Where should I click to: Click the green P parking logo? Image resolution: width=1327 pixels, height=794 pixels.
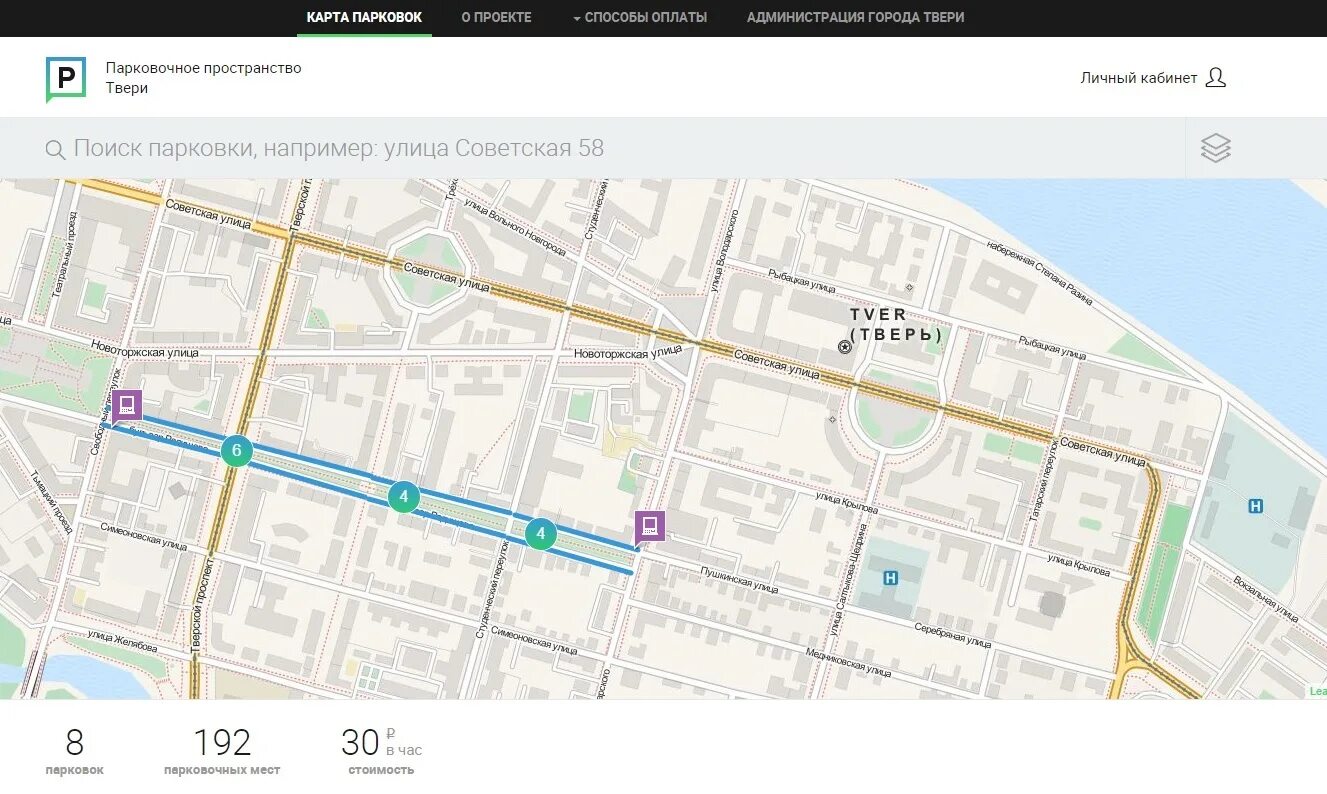(x=66, y=79)
